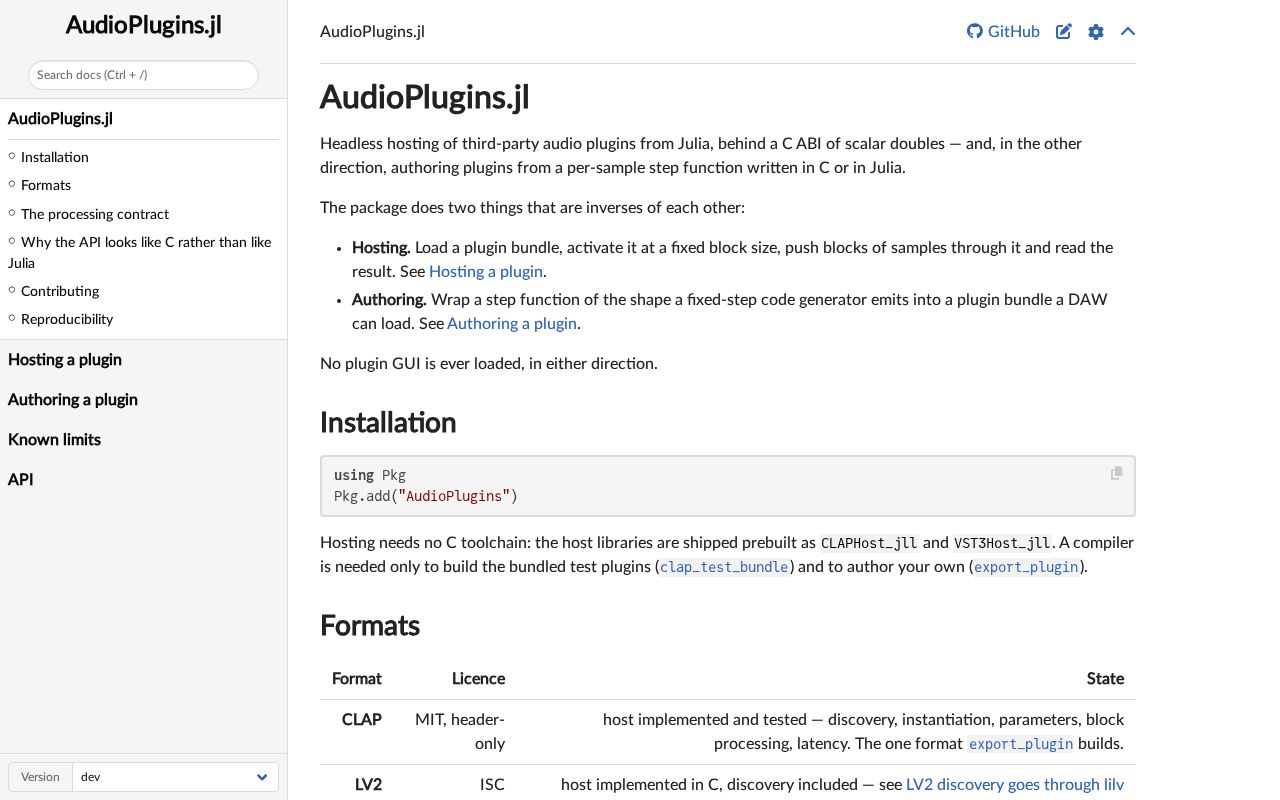Click the AudioPlugins.jl sidebar title

pyautogui.click(x=143, y=25)
